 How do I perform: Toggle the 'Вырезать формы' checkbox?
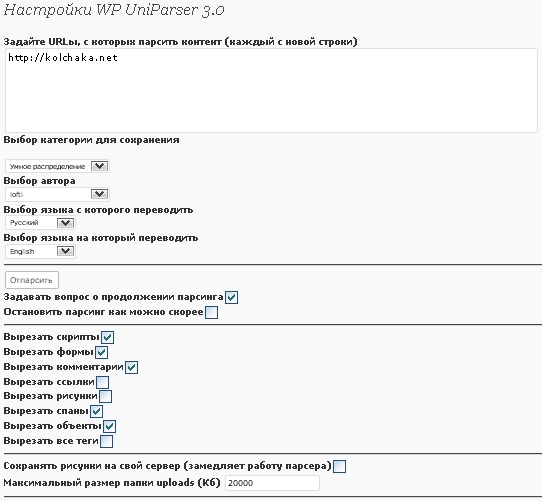[x=101, y=352]
